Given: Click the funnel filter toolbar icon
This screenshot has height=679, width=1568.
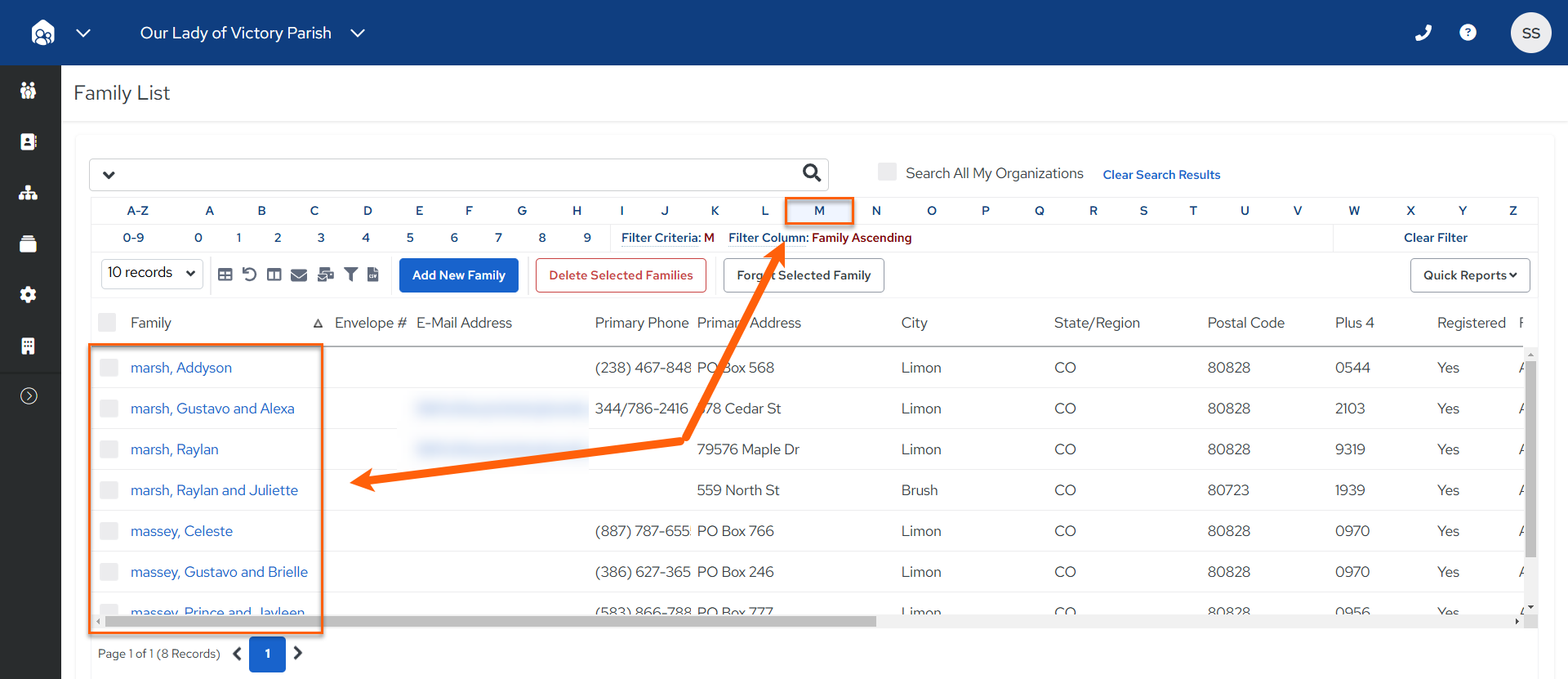Looking at the screenshot, I should 350,275.
